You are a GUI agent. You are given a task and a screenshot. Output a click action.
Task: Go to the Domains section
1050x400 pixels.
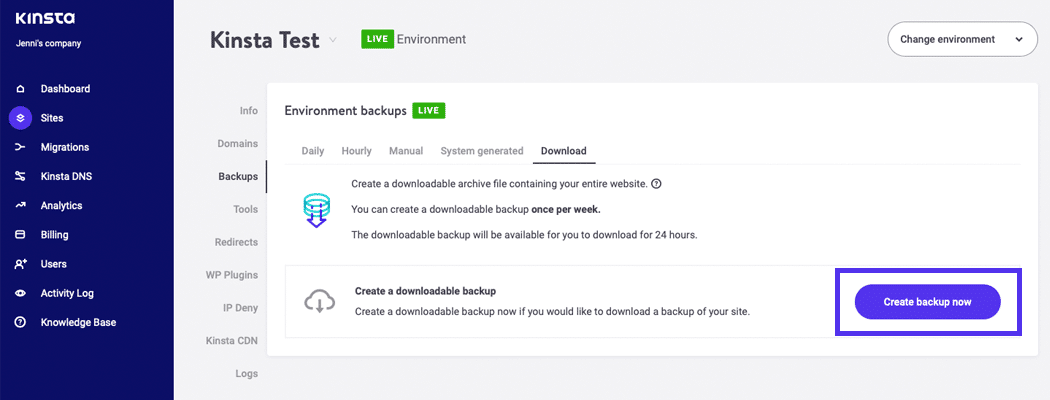coord(237,144)
